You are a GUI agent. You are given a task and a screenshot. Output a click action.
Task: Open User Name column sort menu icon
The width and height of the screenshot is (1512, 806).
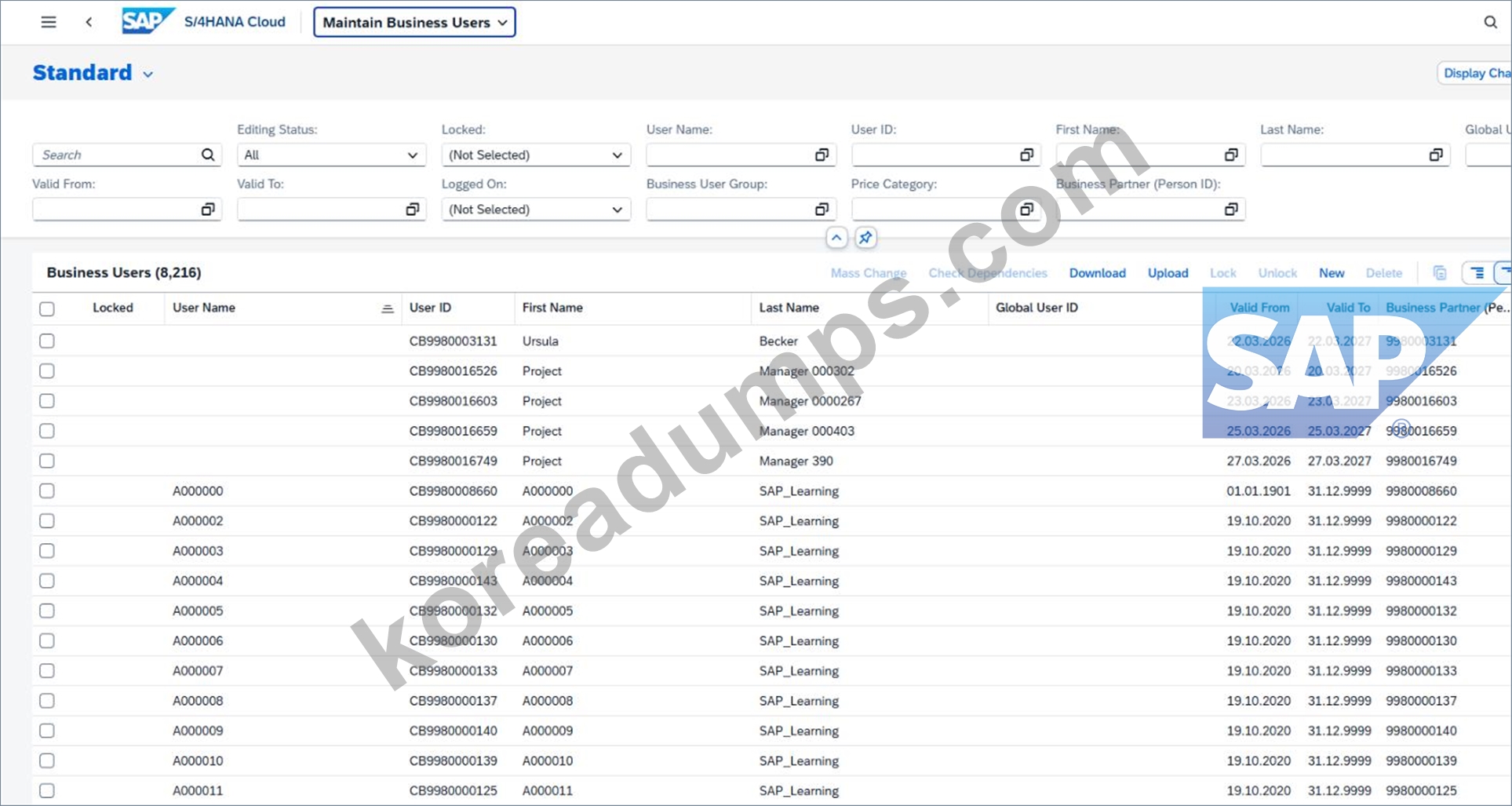387,308
